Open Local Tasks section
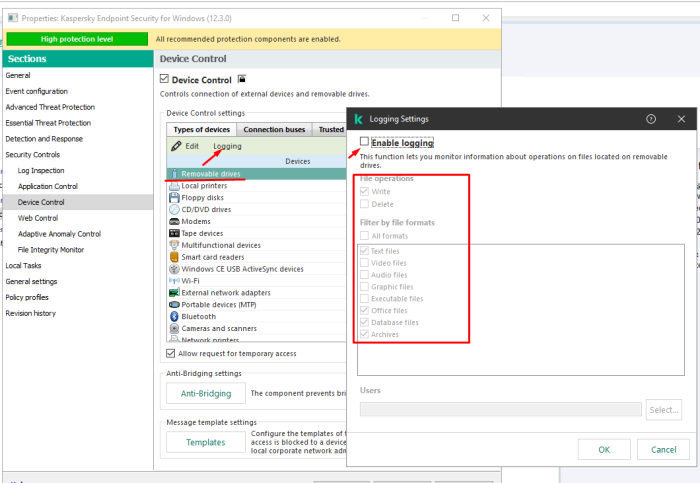 coord(23,266)
